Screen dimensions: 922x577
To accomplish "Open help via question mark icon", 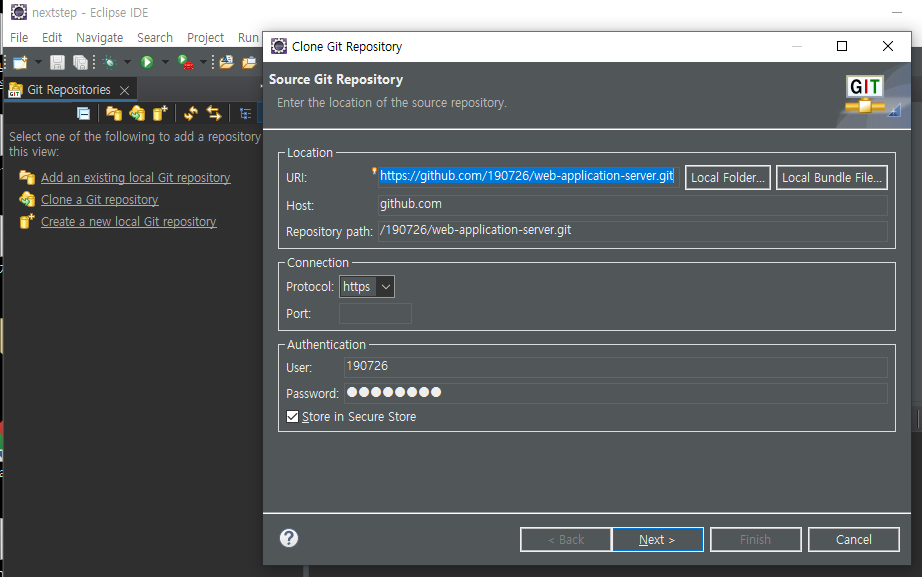I will click(289, 538).
